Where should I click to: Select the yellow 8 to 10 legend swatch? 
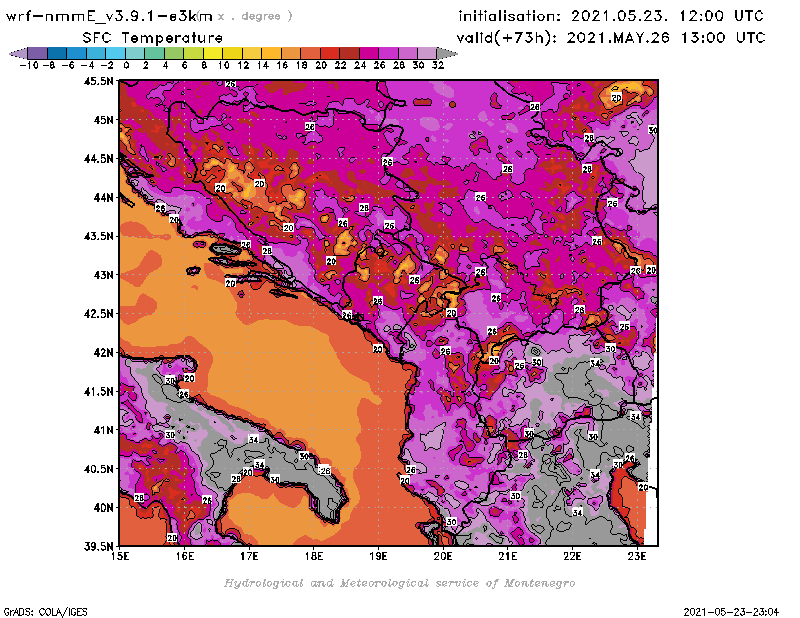pos(213,53)
